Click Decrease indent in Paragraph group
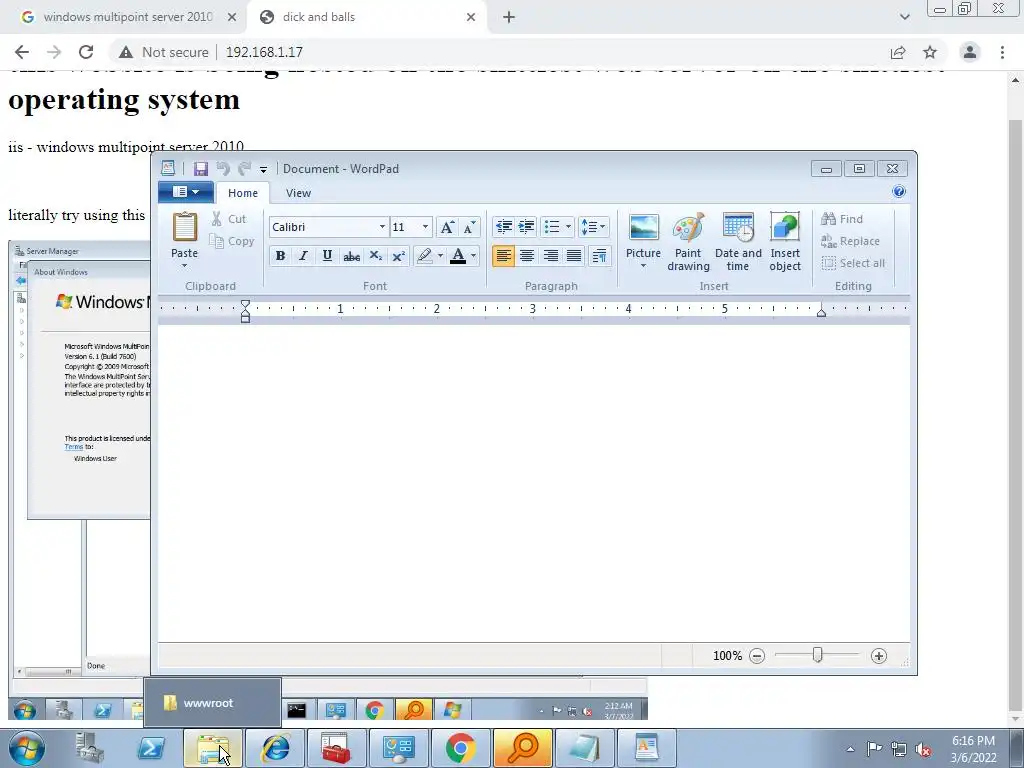This screenshot has width=1024, height=768. 504,227
